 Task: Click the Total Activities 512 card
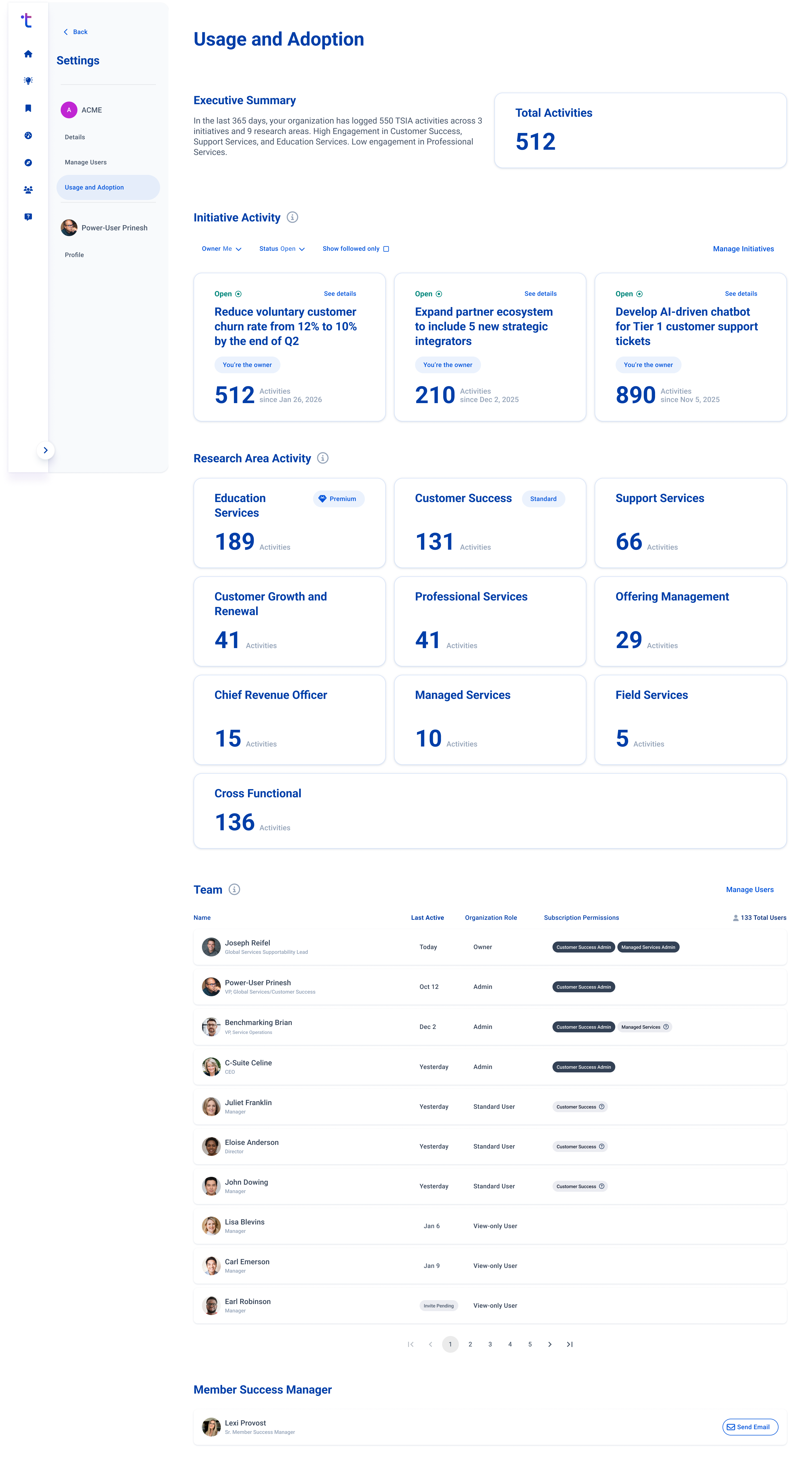point(640,131)
